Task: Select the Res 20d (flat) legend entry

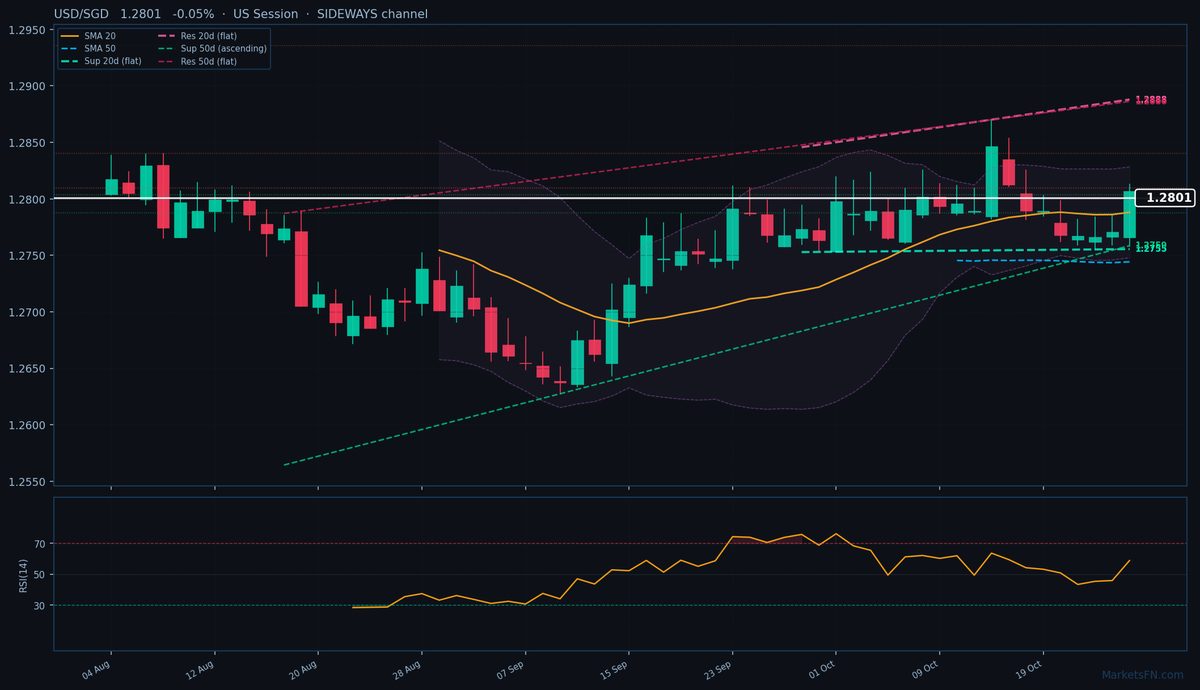Action: 197,36
